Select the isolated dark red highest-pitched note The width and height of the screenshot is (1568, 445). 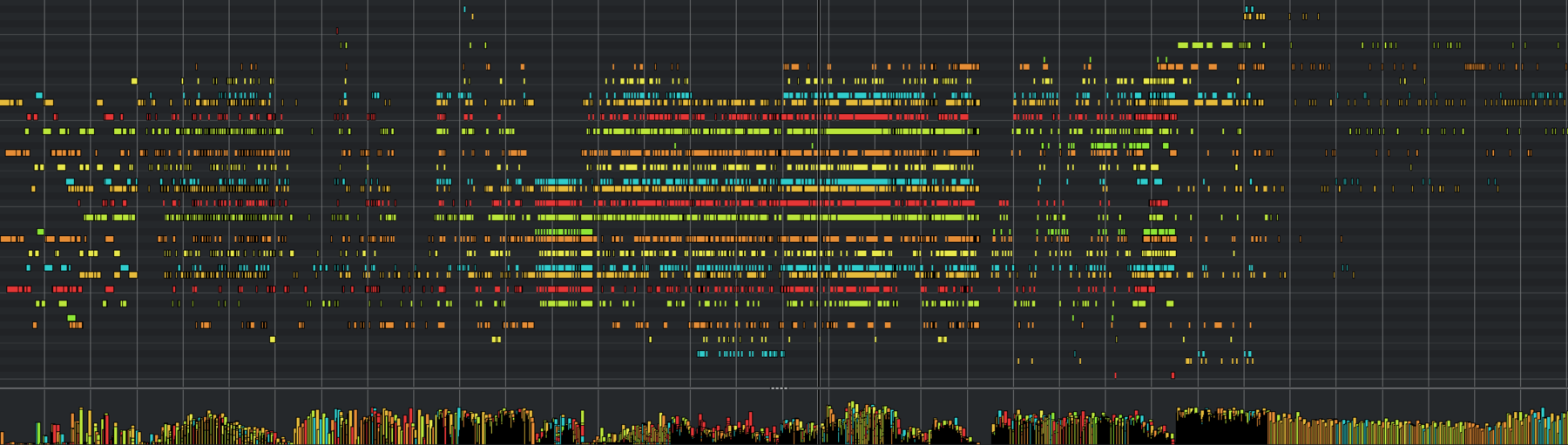337,30
